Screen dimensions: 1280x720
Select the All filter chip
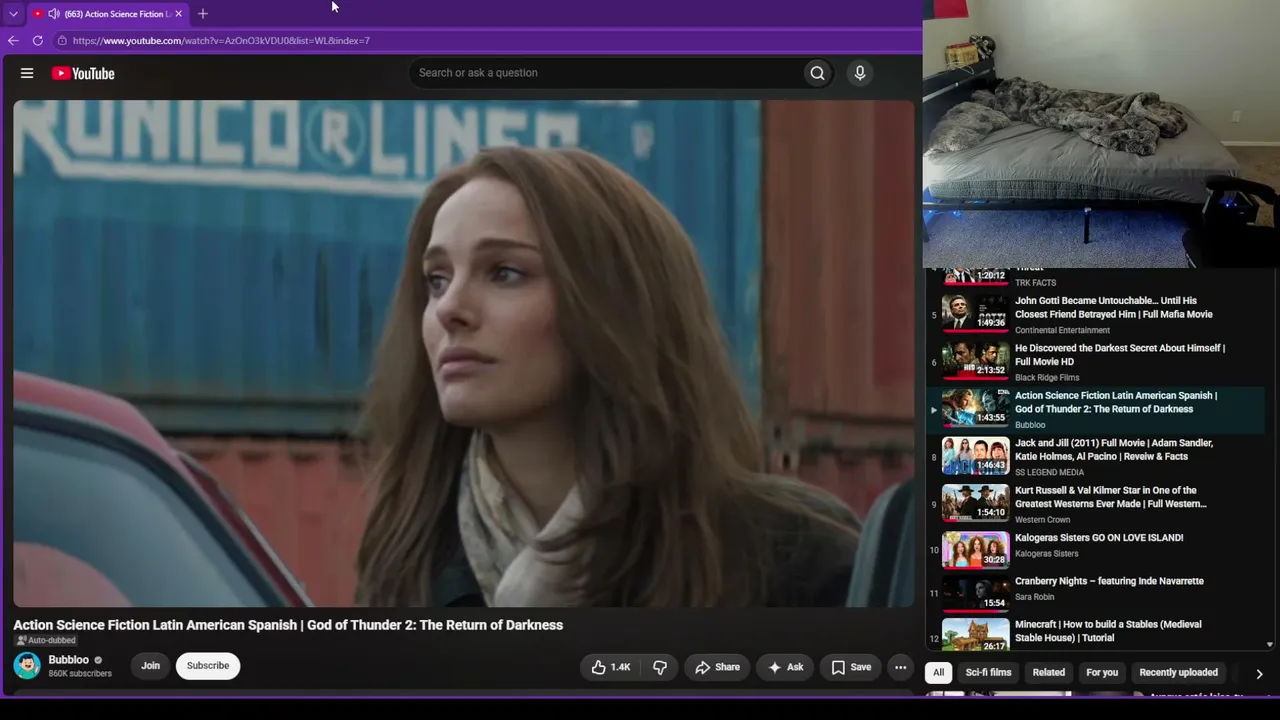[x=938, y=673]
